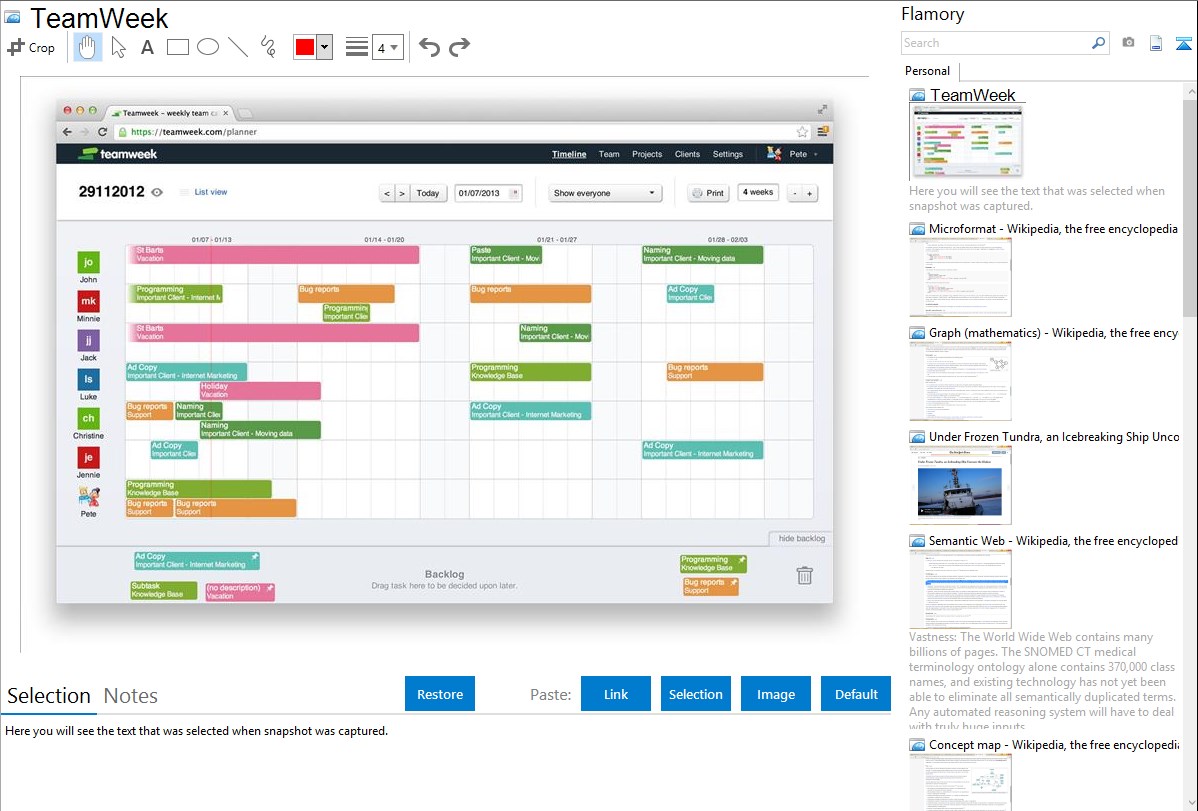The height and width of the screenshot is (811, 1198).
Task: Open Clients in the teamweek navigation
Action: point(687,154)
